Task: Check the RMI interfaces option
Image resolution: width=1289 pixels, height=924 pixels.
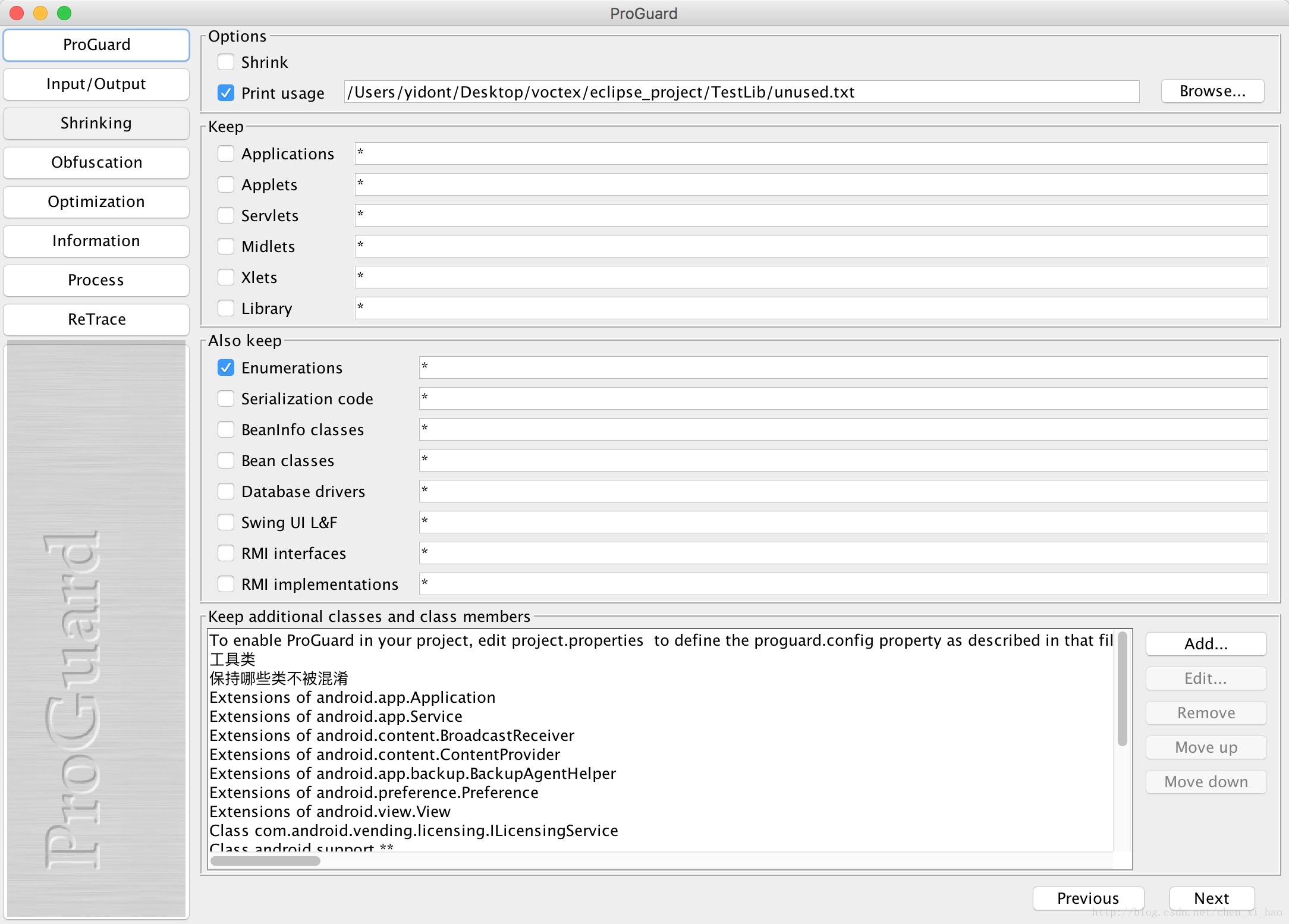Action: (x=226, y=553)
